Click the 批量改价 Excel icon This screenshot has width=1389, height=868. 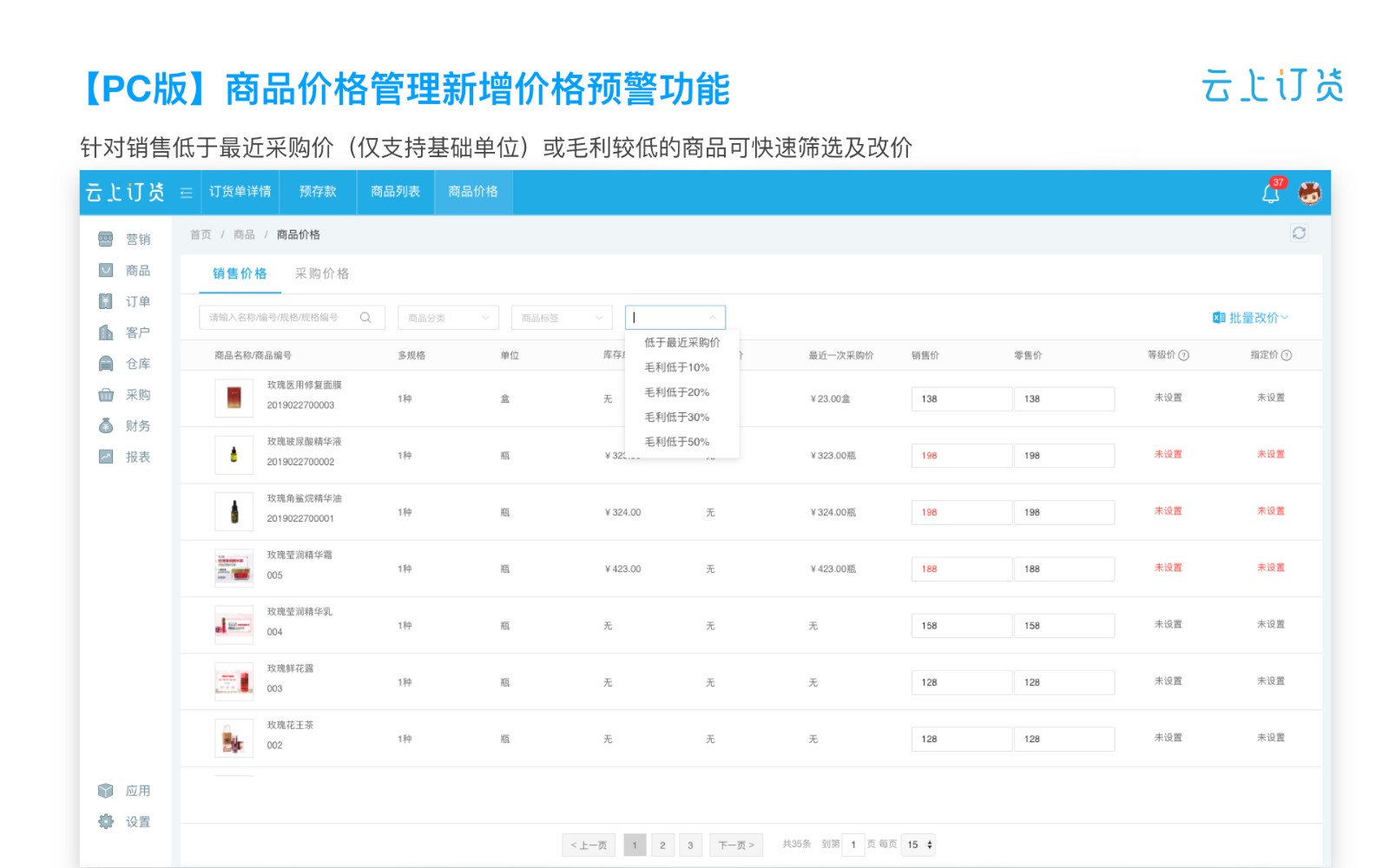(1219, 318)
